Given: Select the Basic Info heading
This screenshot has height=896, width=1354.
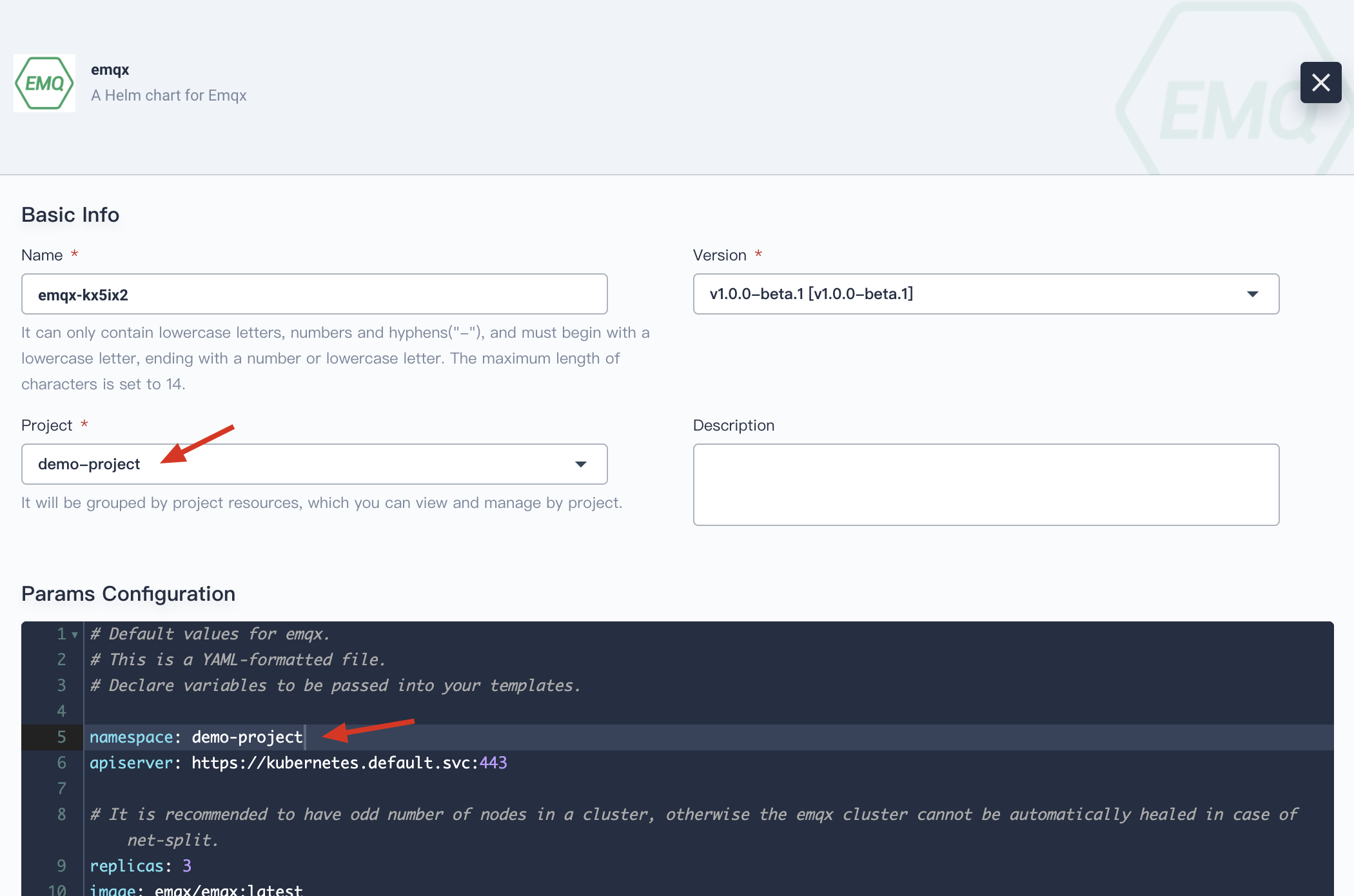Looking at the screenshot, I should pyautogui.click(x=70, y=215).
